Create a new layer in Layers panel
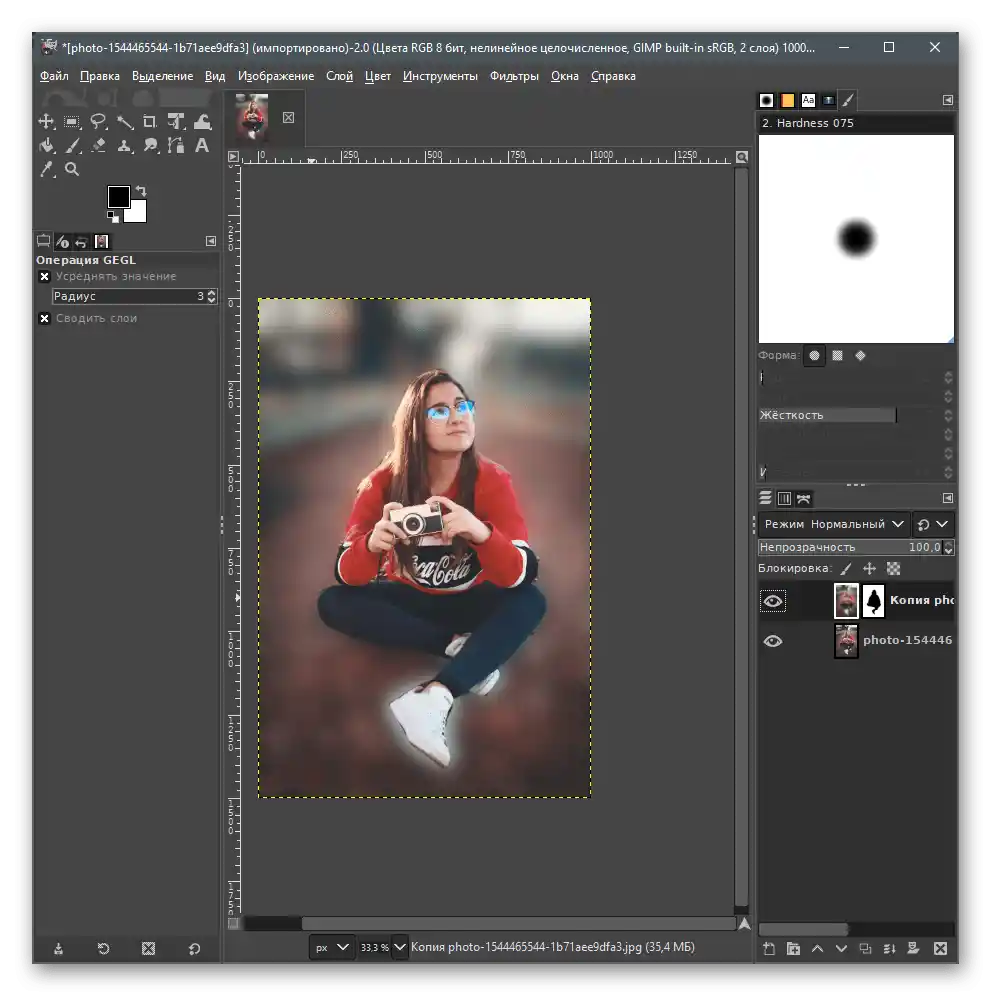Image resolution: width=991 pixels, height=996 pixels. tap(769, 948)
